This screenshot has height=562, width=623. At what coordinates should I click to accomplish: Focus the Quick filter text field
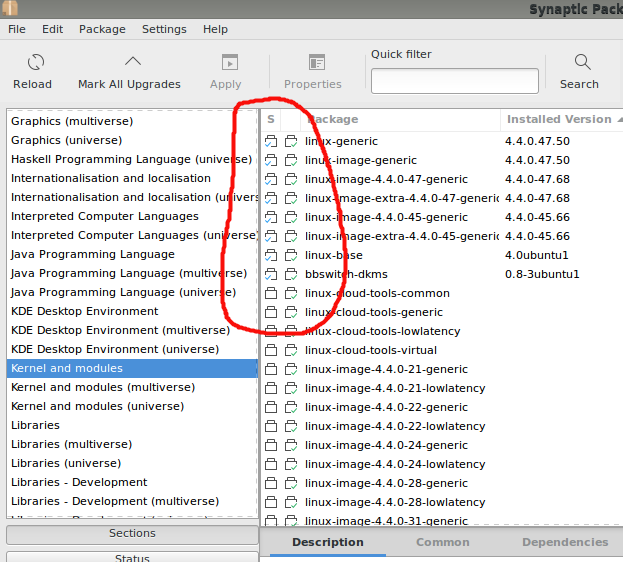[x=455, y=81]
